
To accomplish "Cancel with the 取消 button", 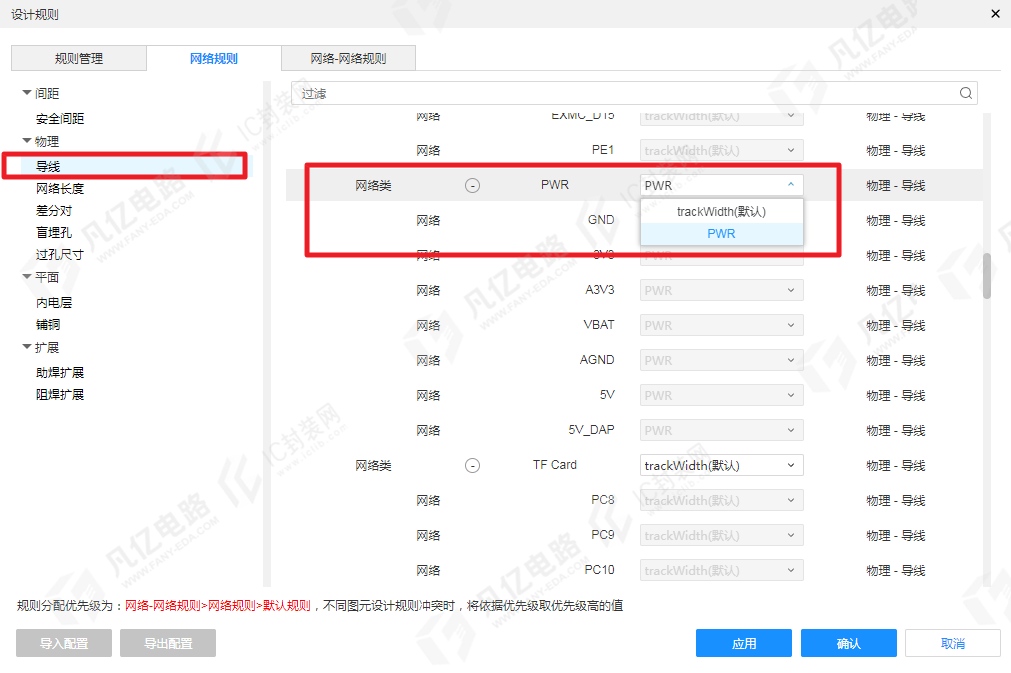I will point(953,643).
